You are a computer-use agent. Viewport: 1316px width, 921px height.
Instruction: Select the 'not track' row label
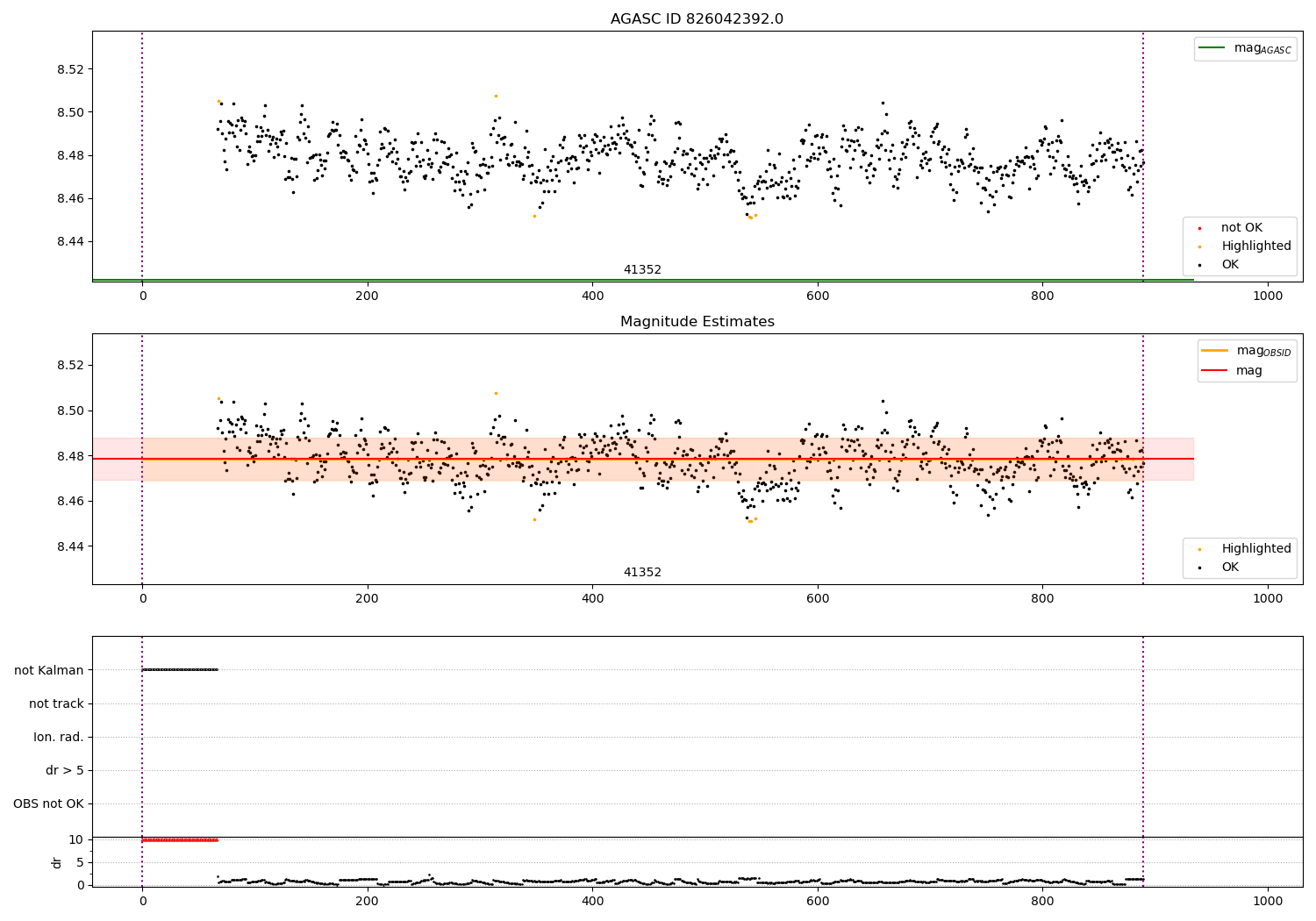(x=56, y=703)
